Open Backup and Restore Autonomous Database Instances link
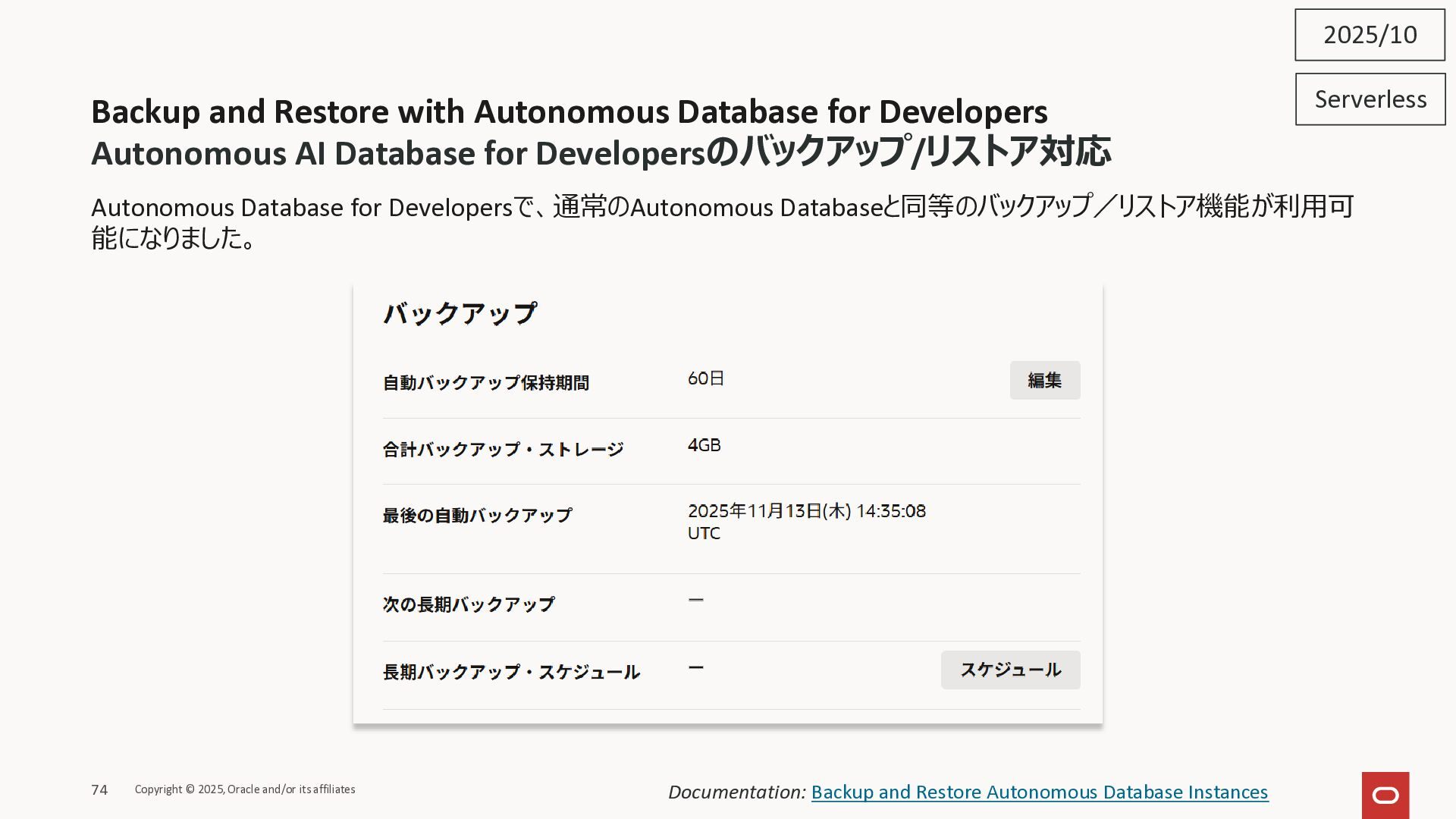Image resolution: width=1456 pixels, height=819 pixels. [1039, 792]
